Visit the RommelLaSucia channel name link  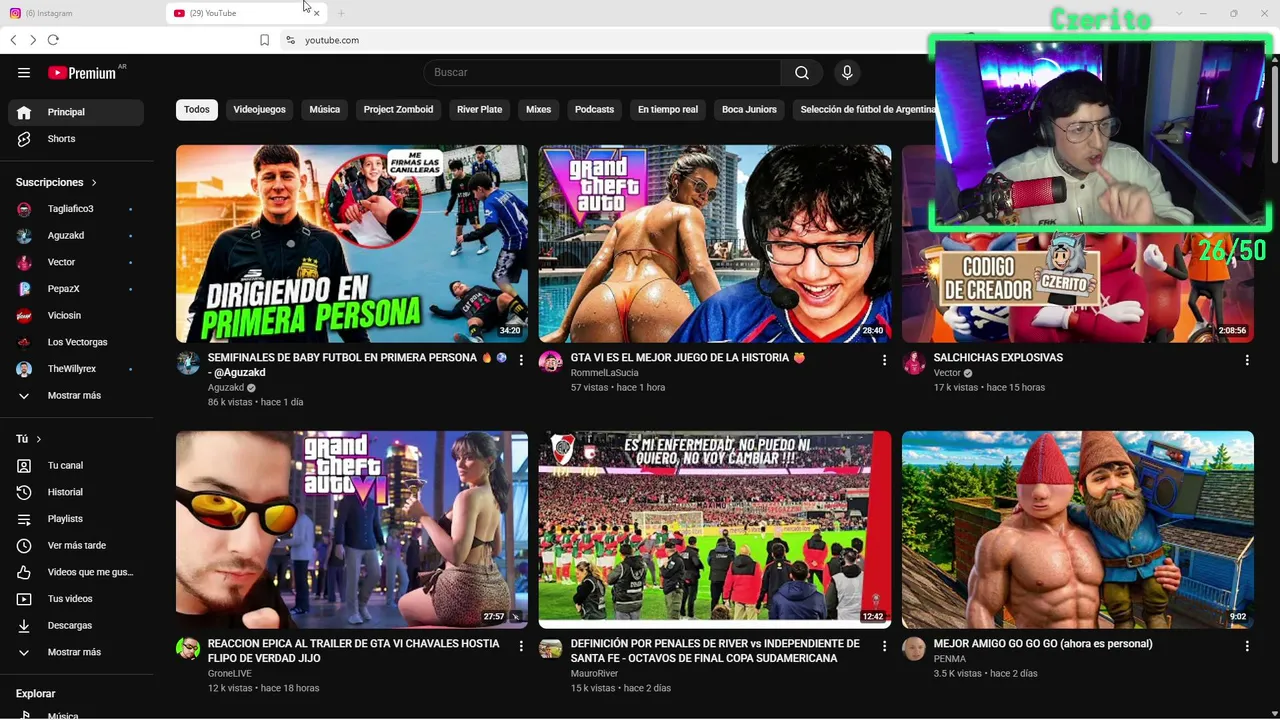[x=605, y=373]
